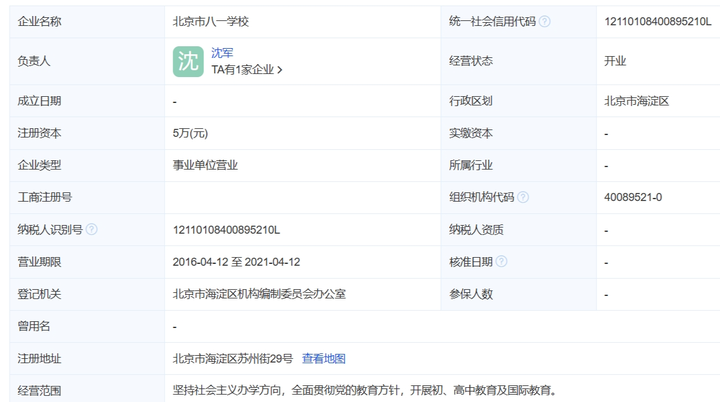This screenshot has height=402, width=720.
Task: Click the help icon beside 核准日期
Action: [501, 261]
